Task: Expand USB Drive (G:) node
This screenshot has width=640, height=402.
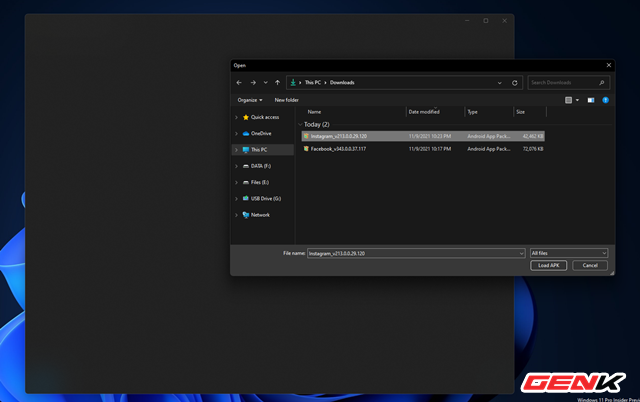Action: pos(236,199)
